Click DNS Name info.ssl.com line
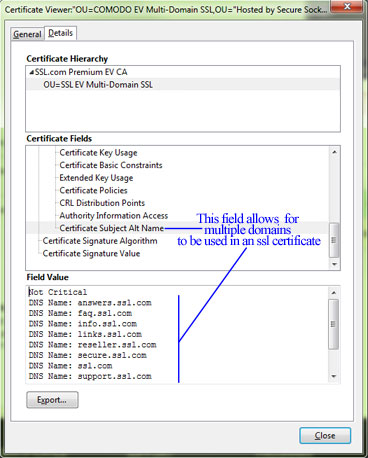 pyautogui.click(x=83, y=324)
